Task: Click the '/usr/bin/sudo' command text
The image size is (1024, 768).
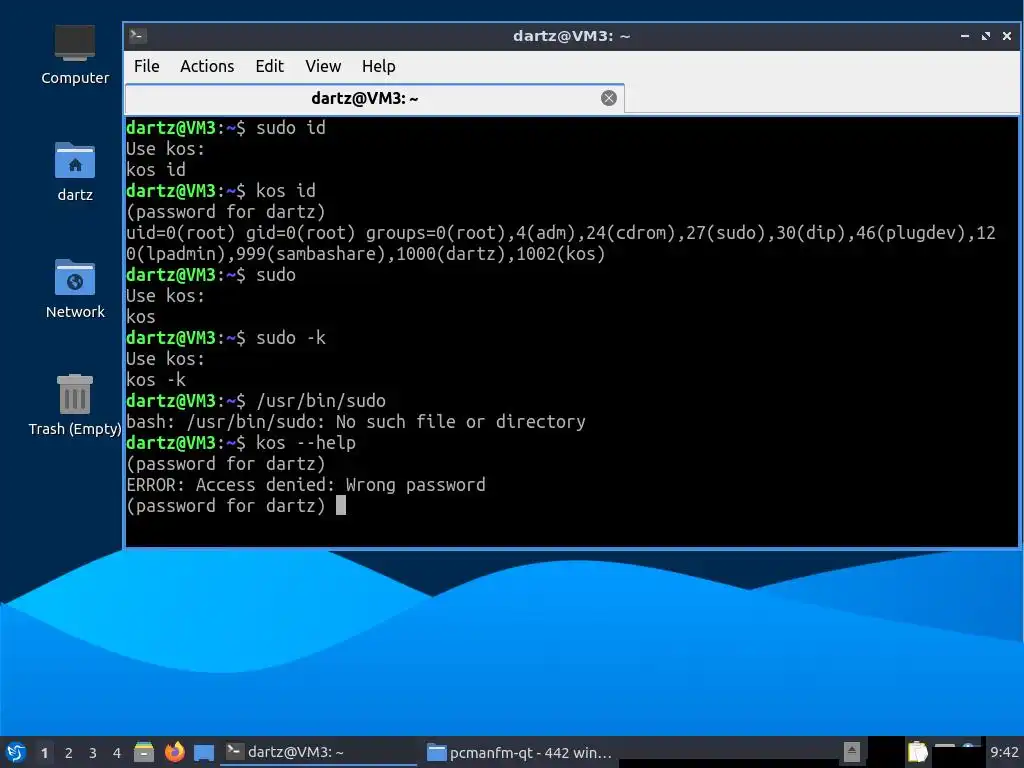Action: click(321, 400)
